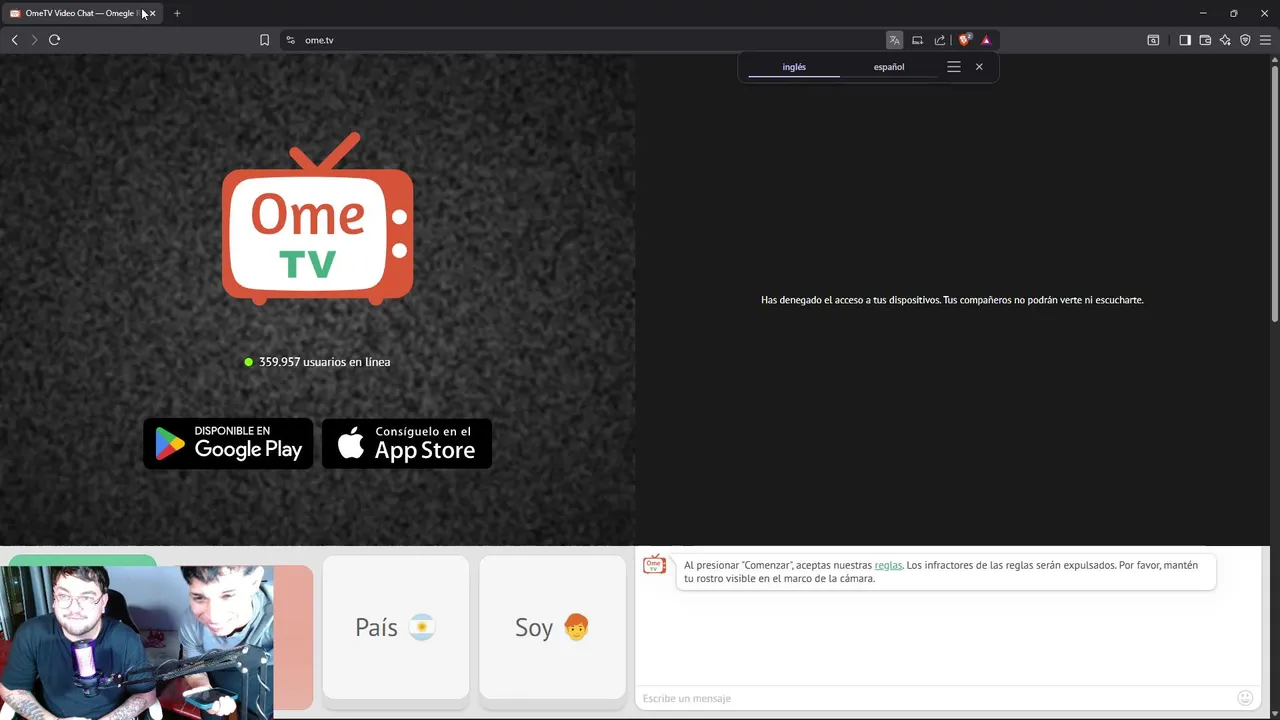Image resolution: width=1280 pixels, height=720 pixels.
Task: Click the cast/install screen icon in the address bar
Action: (x=917, y=40)
